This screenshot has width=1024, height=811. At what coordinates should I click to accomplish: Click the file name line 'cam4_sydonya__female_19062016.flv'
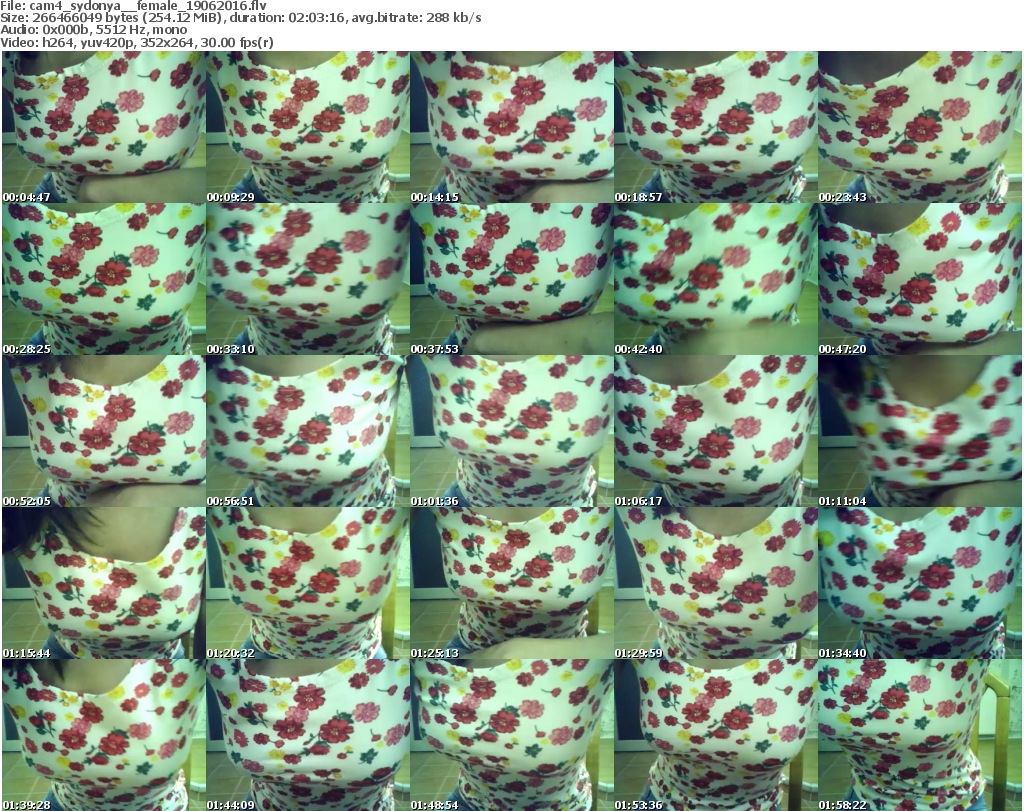(x=133, y=6)
